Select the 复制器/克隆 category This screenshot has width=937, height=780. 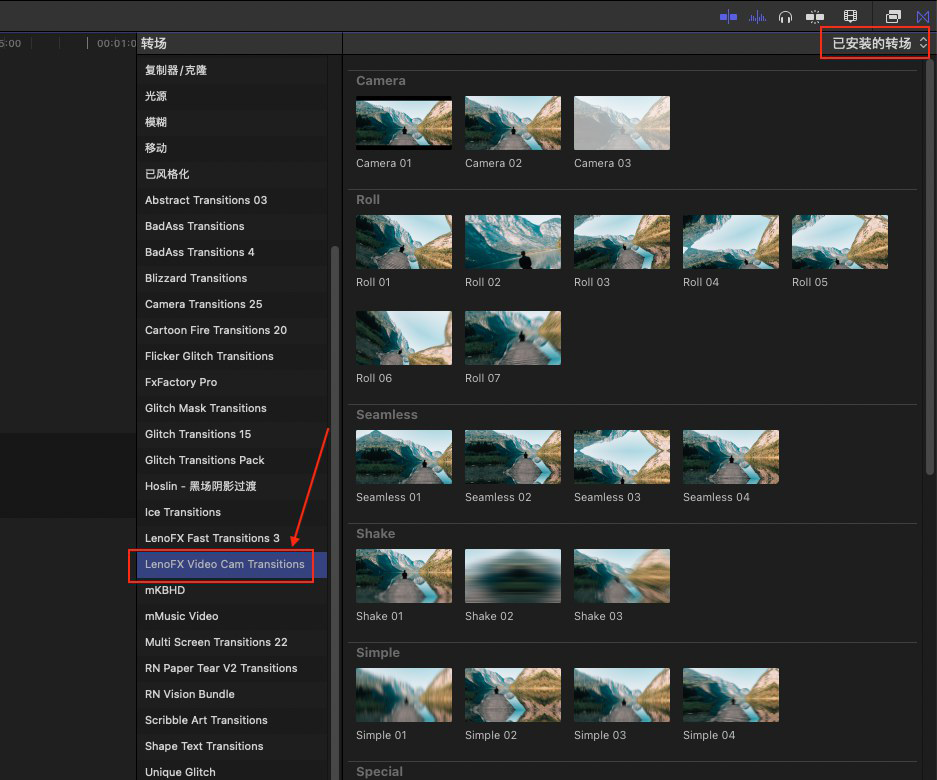(232, 70)
